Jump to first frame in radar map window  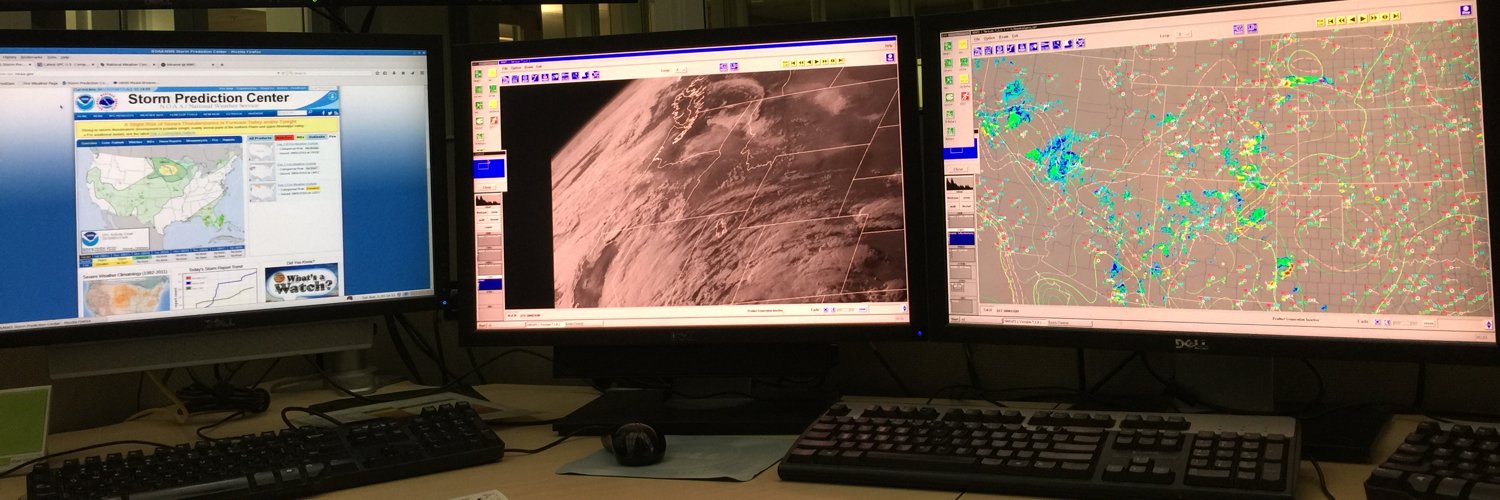(x=1330, y=20)
